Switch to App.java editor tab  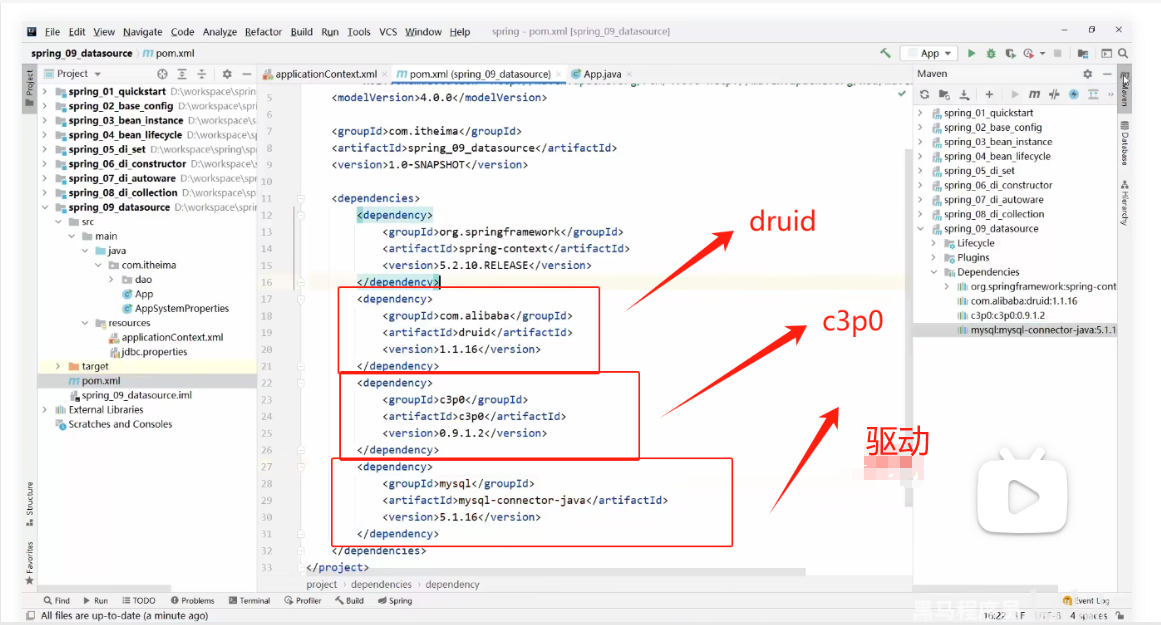(x=601, y=74)
